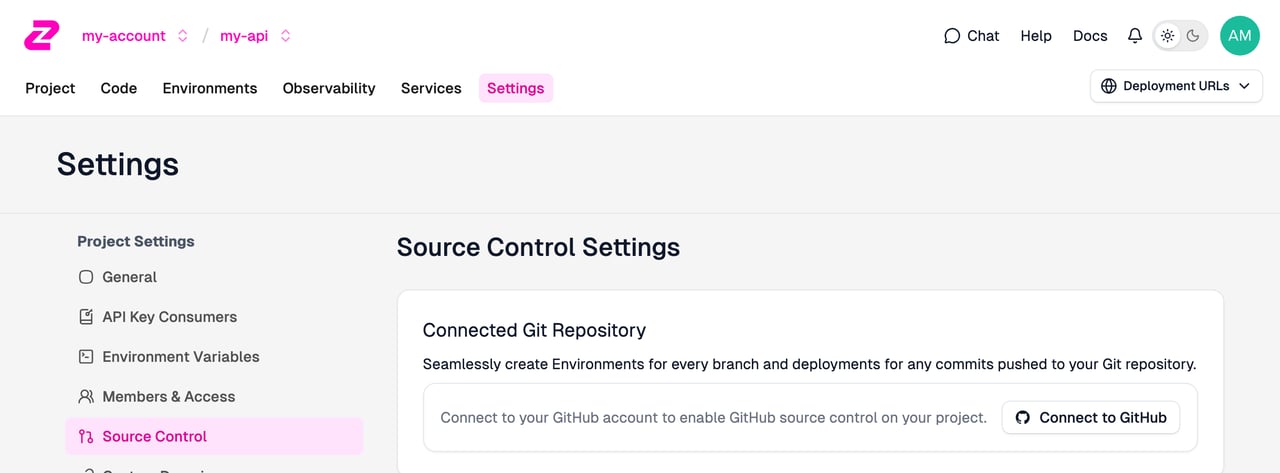Select the my-api breadcrumb link
This screenshot has width=1280, height=473.
point(244,36)
